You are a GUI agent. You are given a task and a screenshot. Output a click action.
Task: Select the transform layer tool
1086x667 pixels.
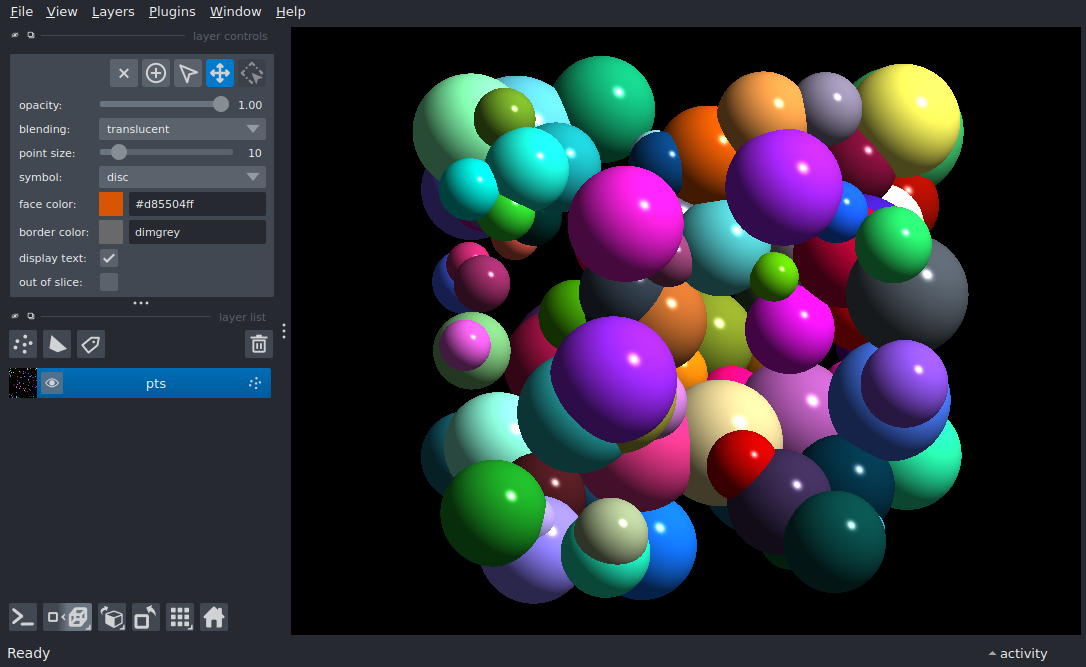(x=252, y=73)
